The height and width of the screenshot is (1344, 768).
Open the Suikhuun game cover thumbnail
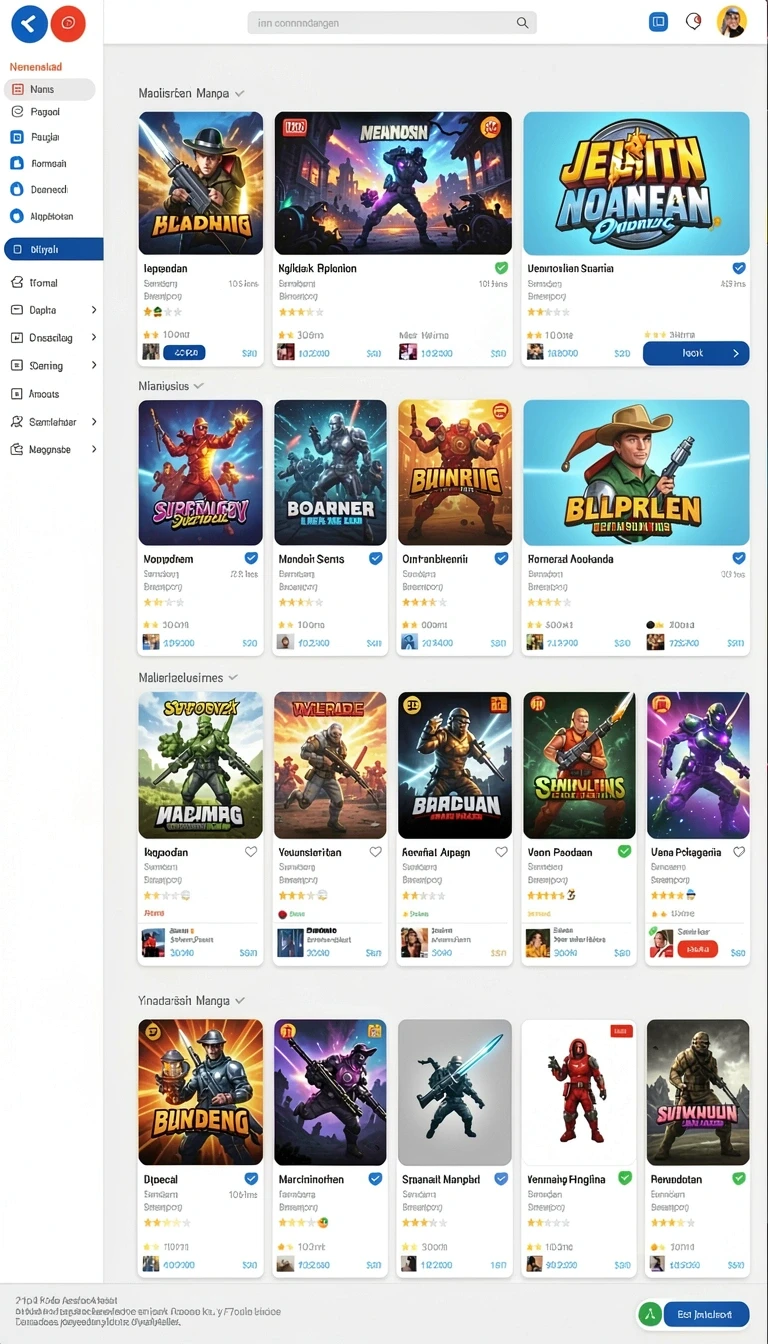(x=698, y=1092)
